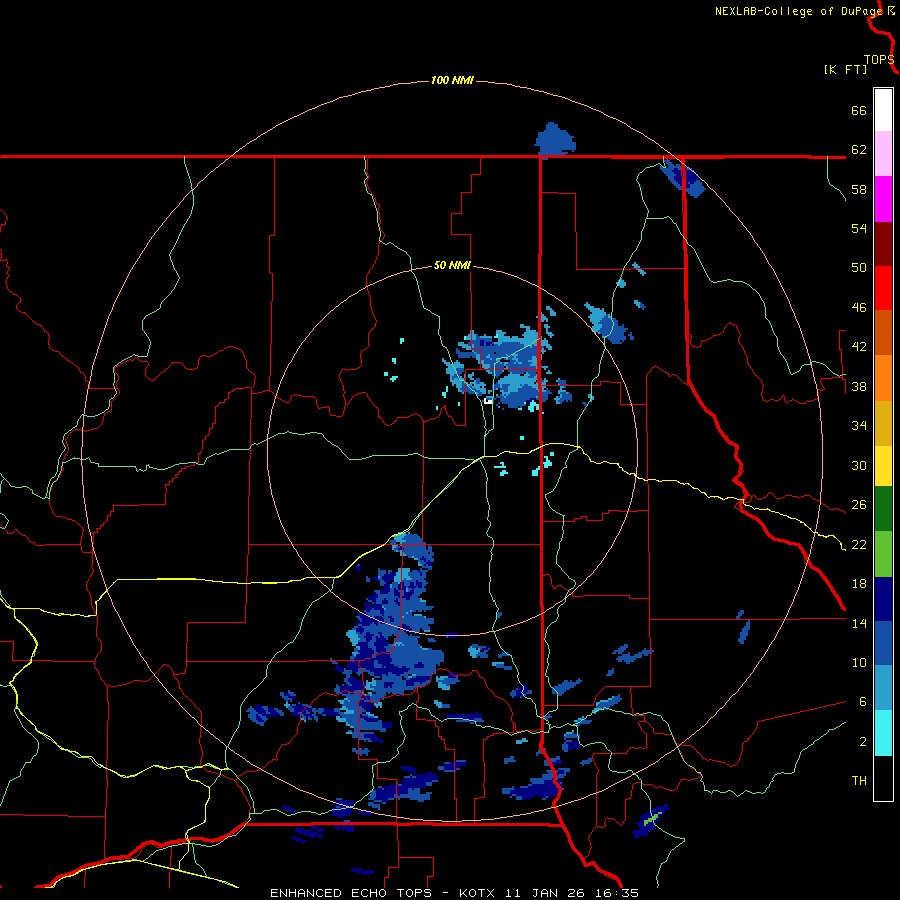This screenshot has width=900, height=900.
Task: Click the '66' scale value
Action: [x=859, y=111]
